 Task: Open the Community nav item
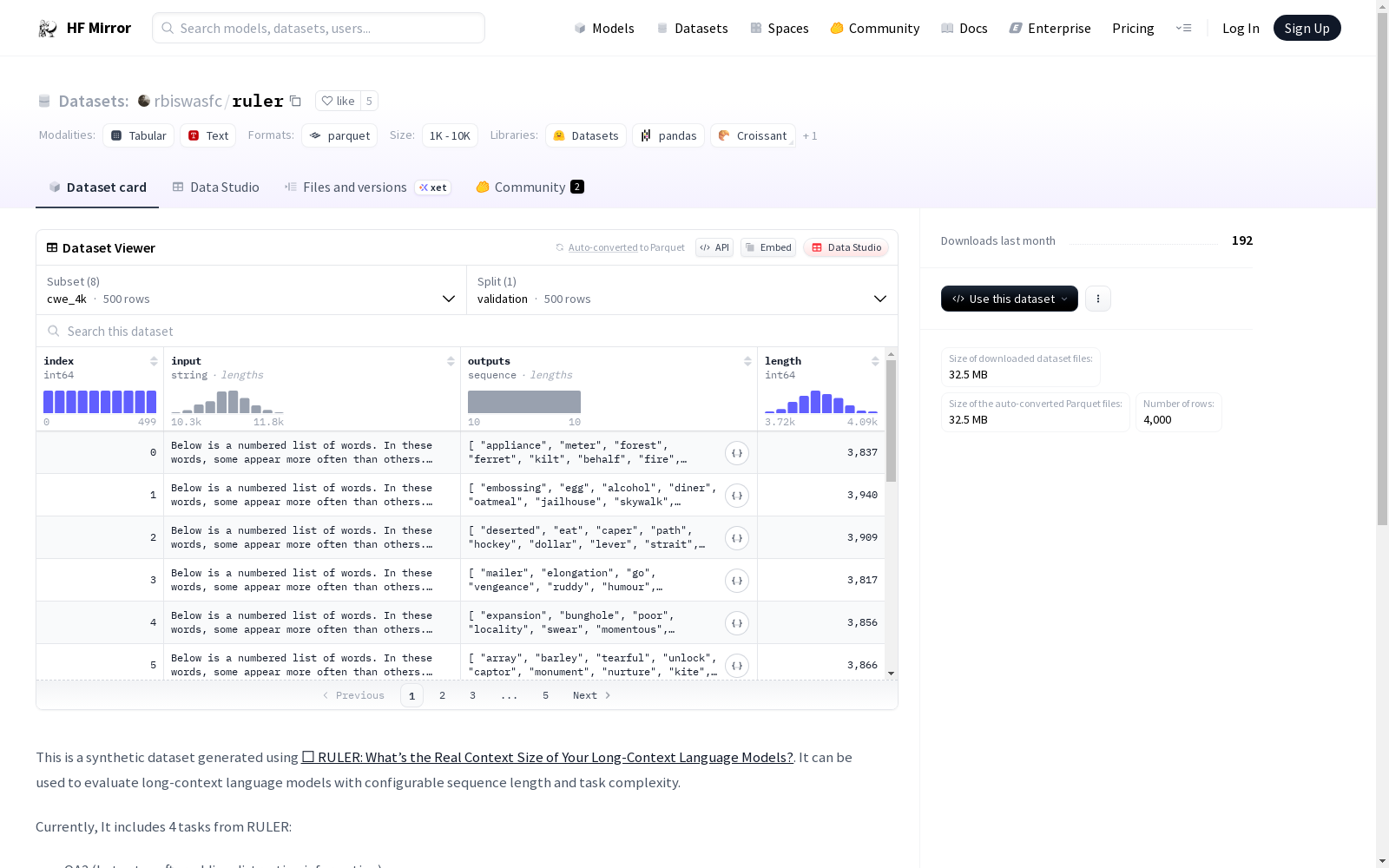point(875,28)
